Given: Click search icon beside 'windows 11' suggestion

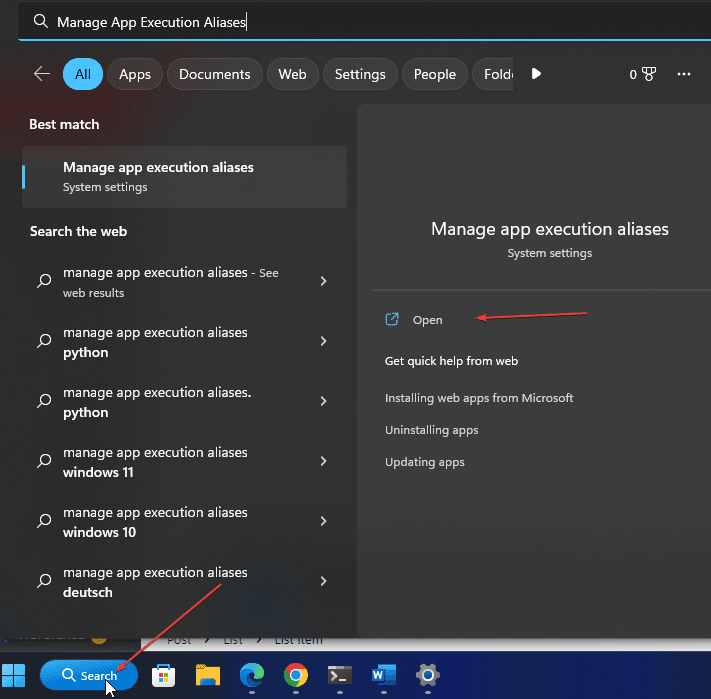Looking at the screenshot, I should pos(44,461).
